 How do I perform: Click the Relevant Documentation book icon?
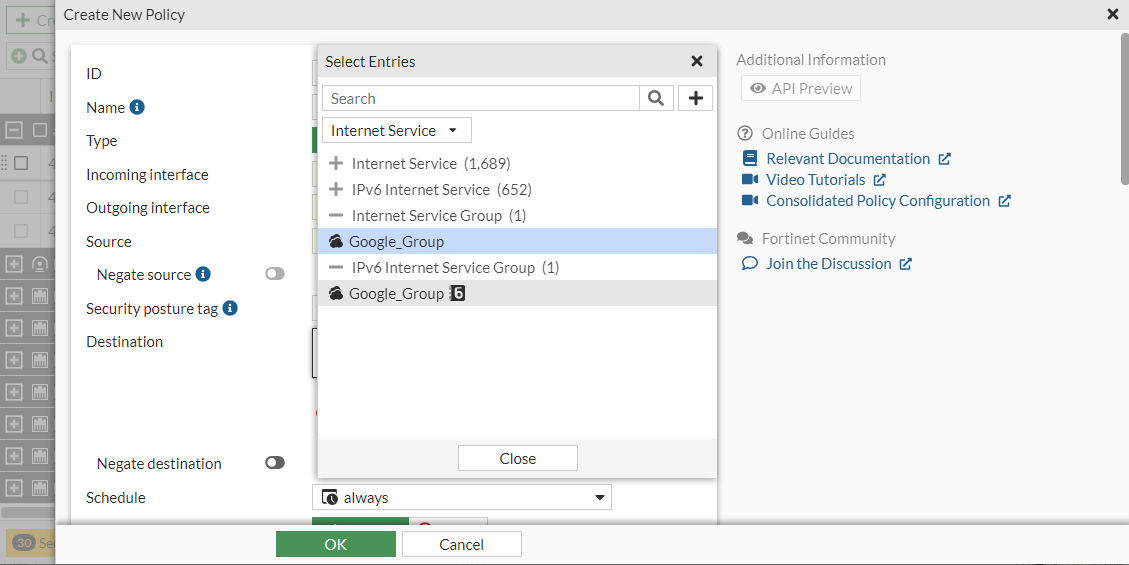pyautogui.click(x=751, y=159)
